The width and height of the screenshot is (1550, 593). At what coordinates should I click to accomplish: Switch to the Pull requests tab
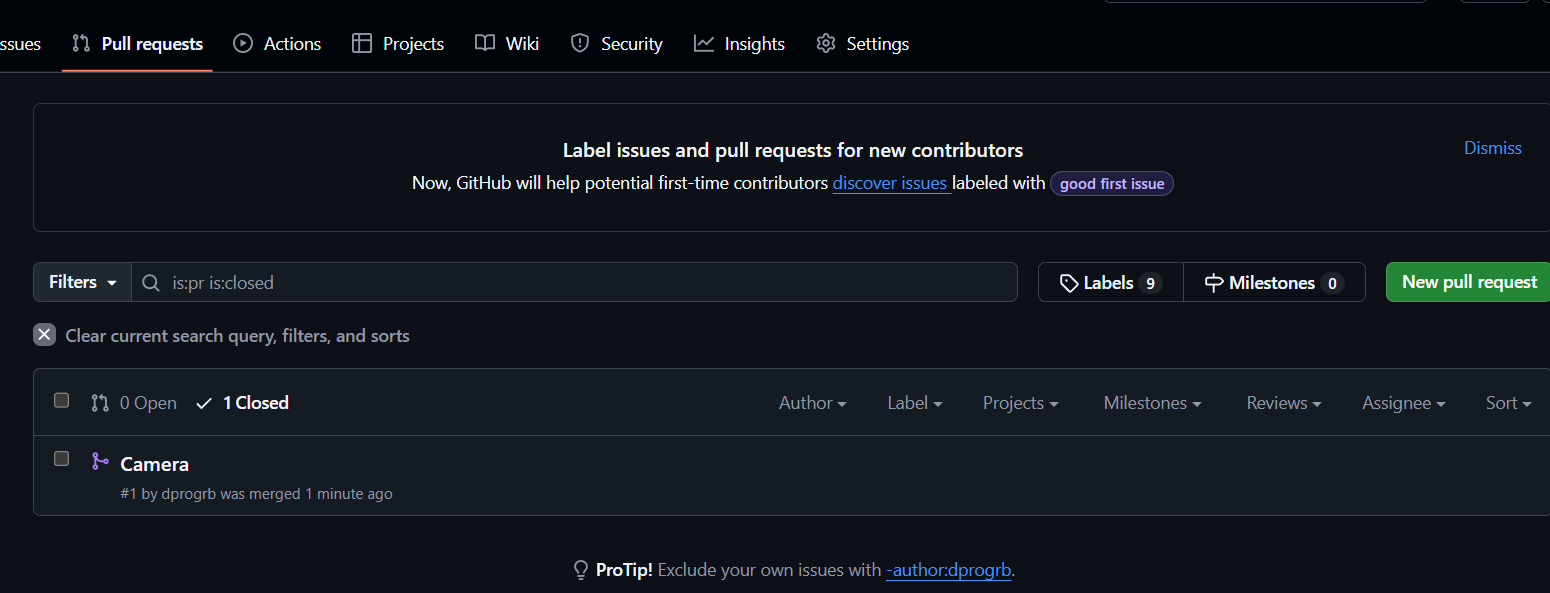click(138, 44)
